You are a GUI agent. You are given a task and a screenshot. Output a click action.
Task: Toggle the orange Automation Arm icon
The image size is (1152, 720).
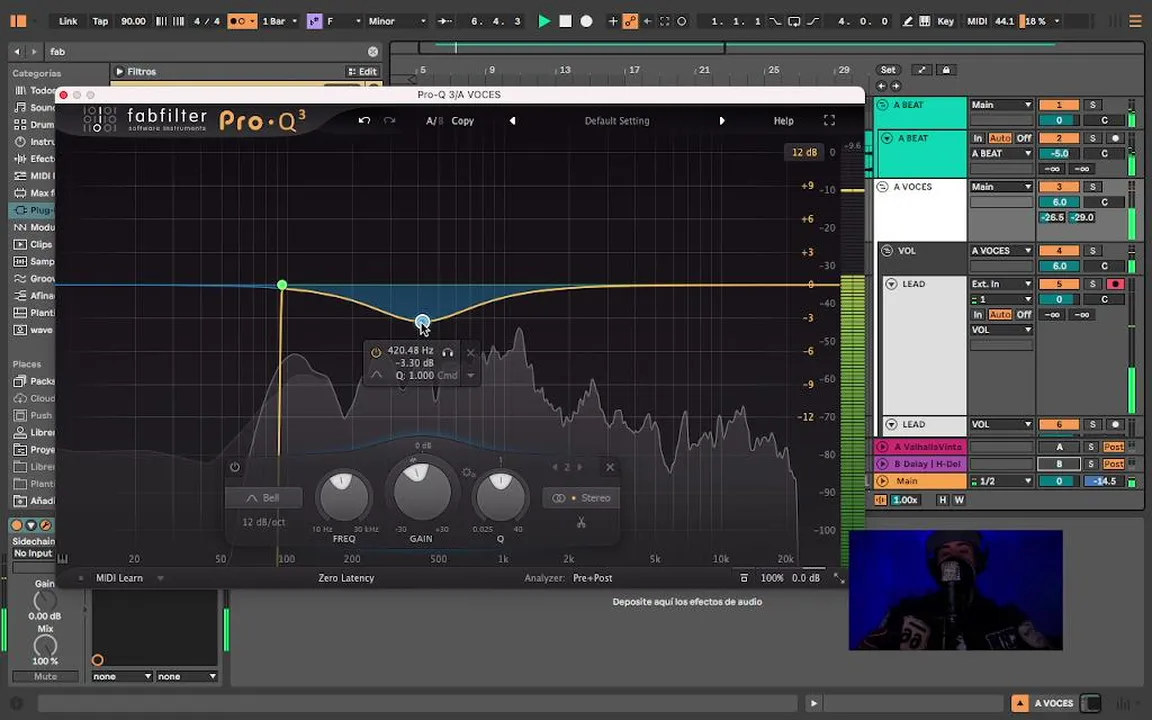(630, 21)
